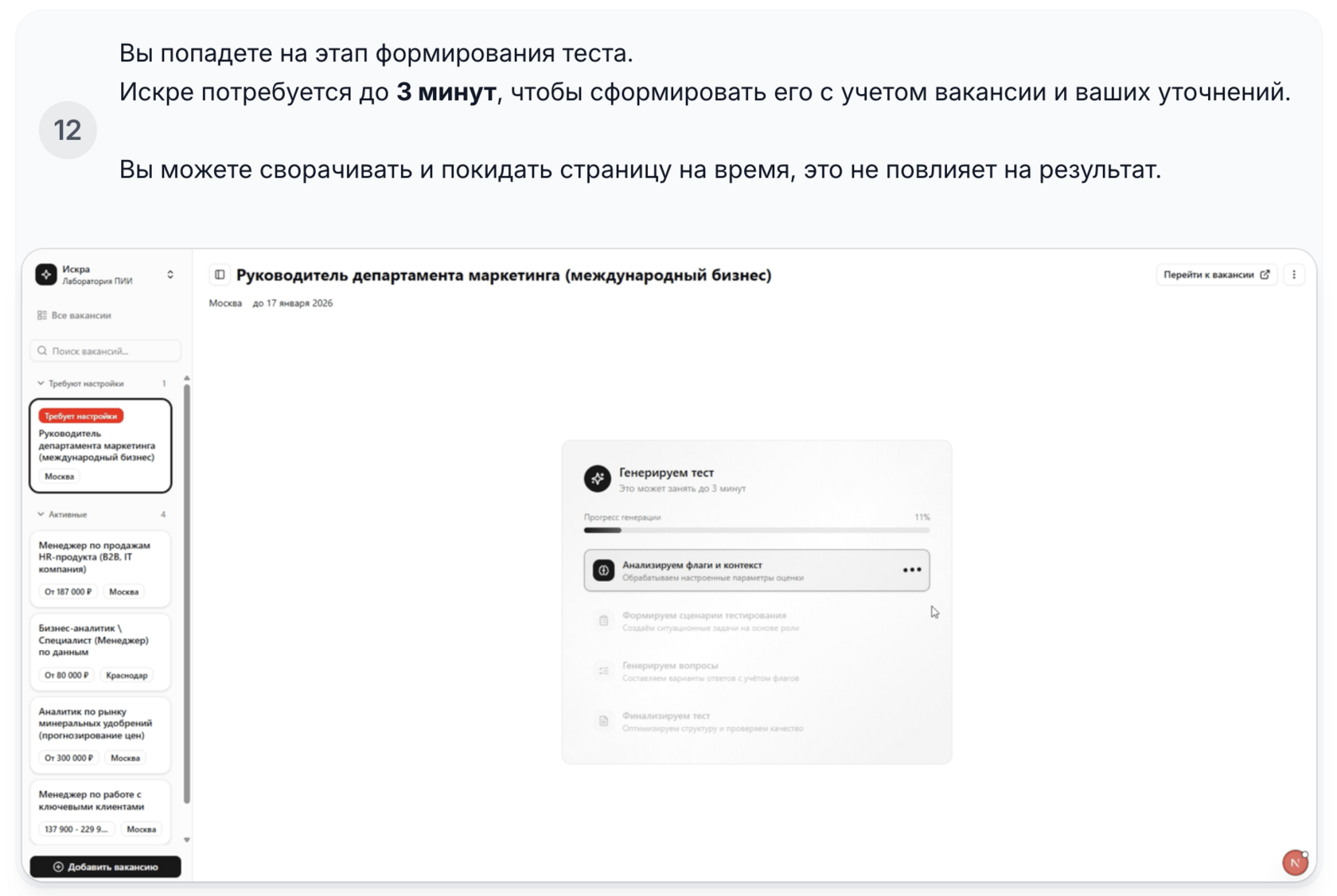Click the Добавить вакансию button

pos(105,867)
